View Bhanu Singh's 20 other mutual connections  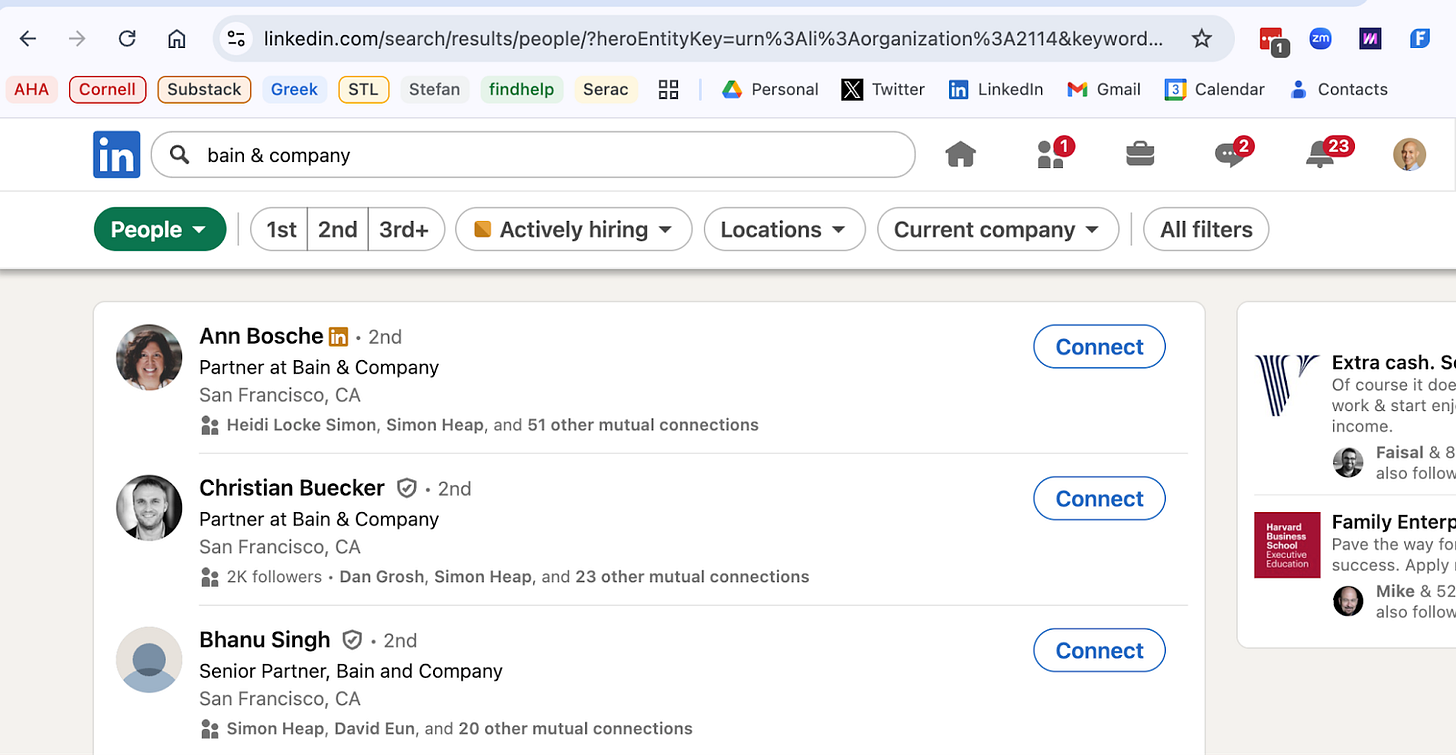(x=575, y=729)
